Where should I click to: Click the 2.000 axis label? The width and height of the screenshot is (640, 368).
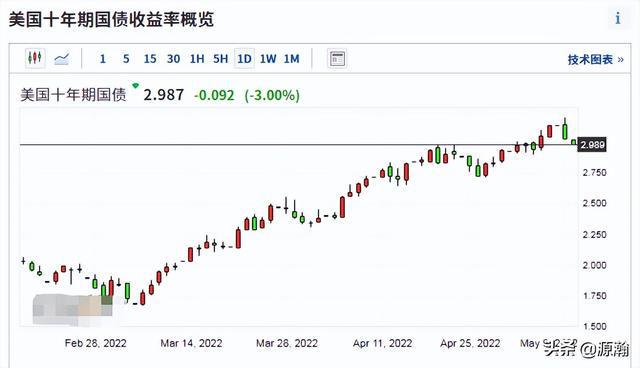tap(595, 265)
